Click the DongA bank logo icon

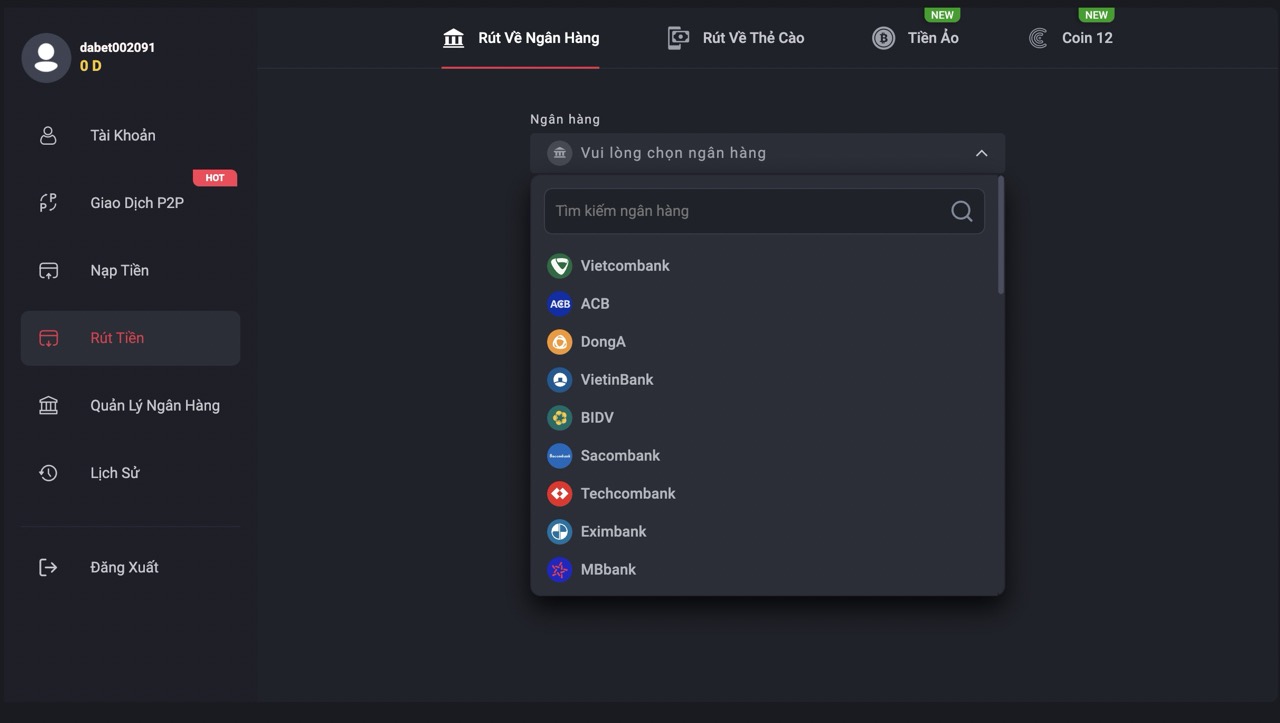point(559,342)
